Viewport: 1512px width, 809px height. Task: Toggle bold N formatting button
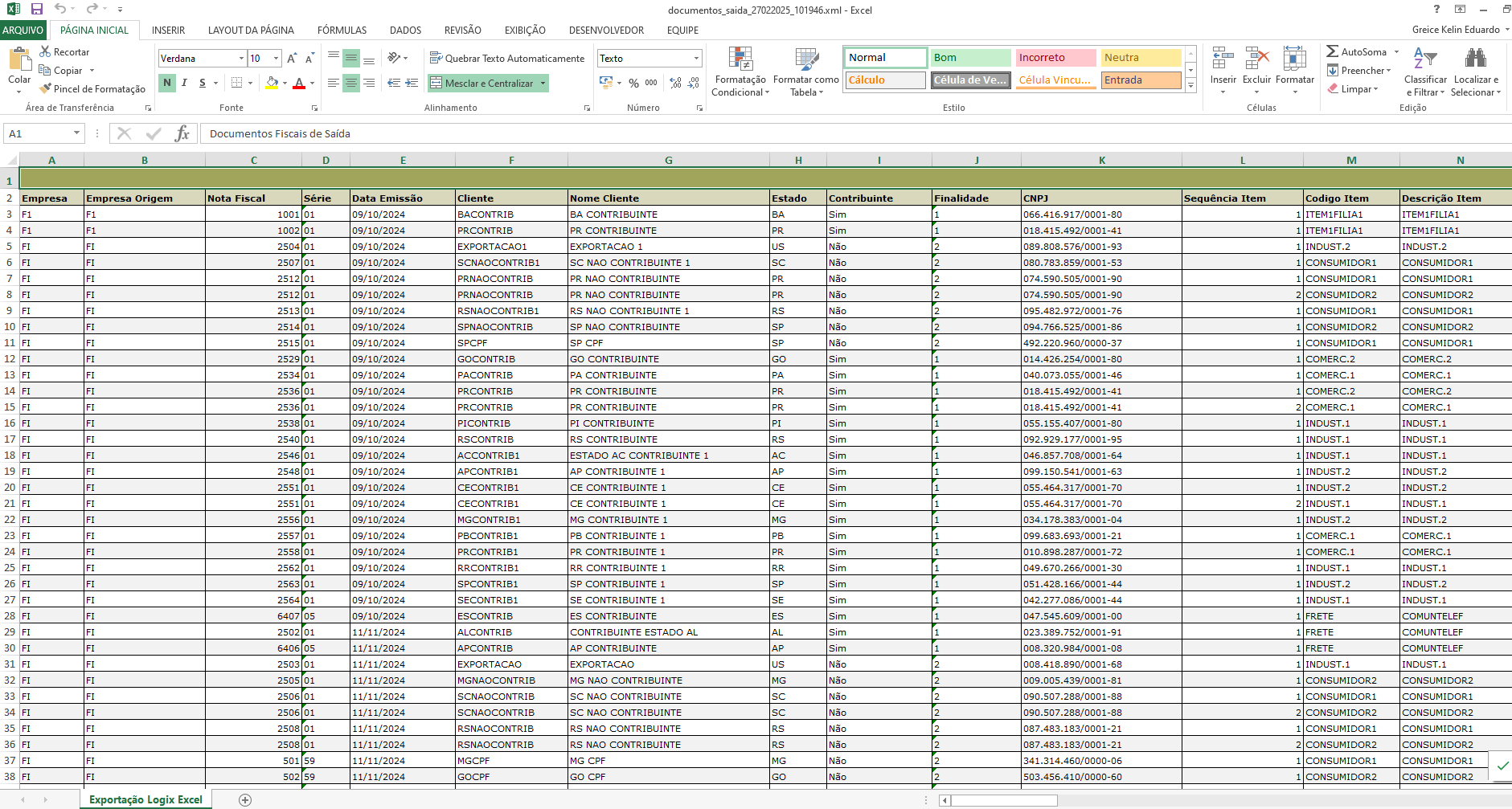167,83
